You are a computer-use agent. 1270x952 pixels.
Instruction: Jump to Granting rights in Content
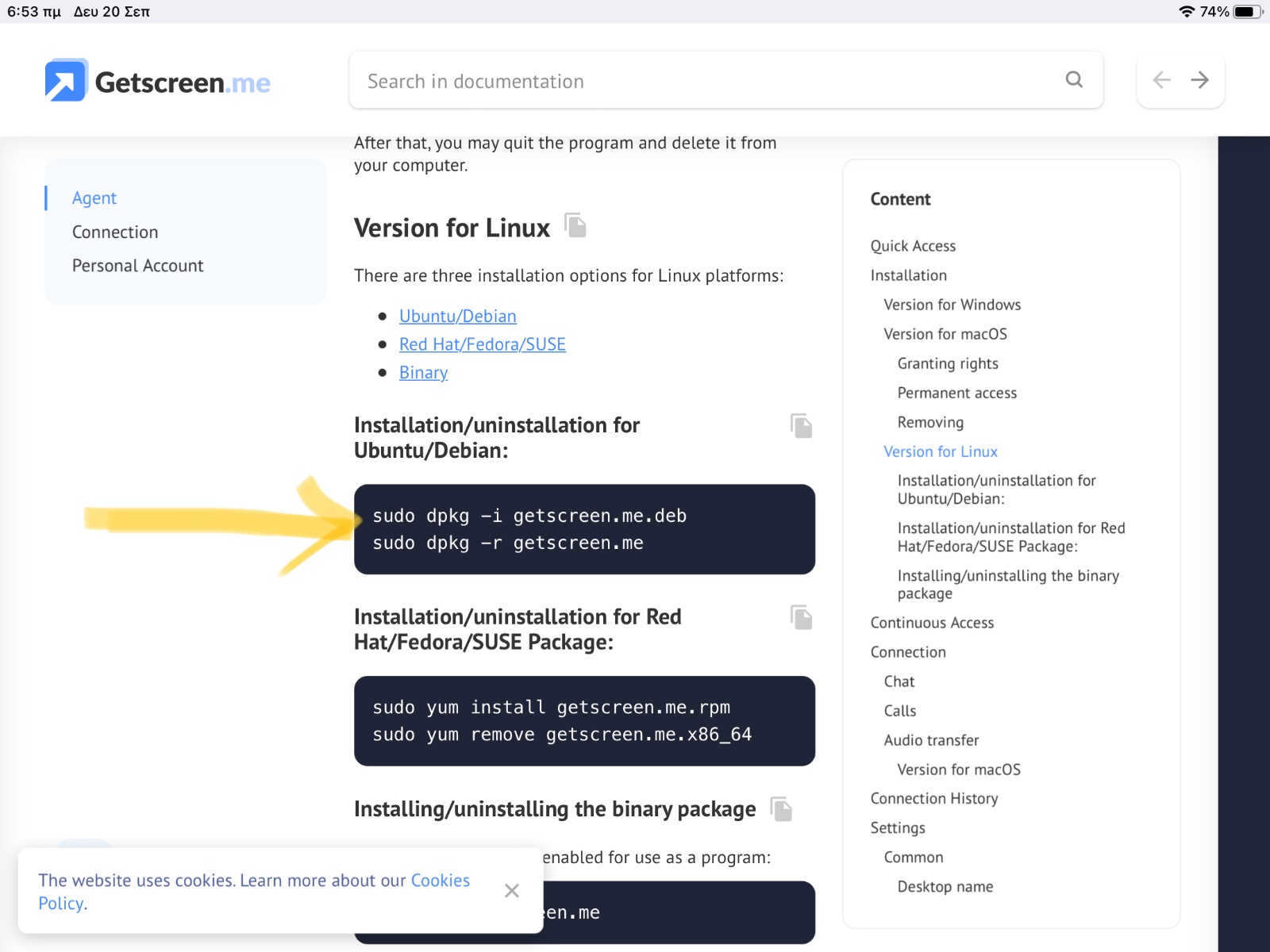coord(948,363)
